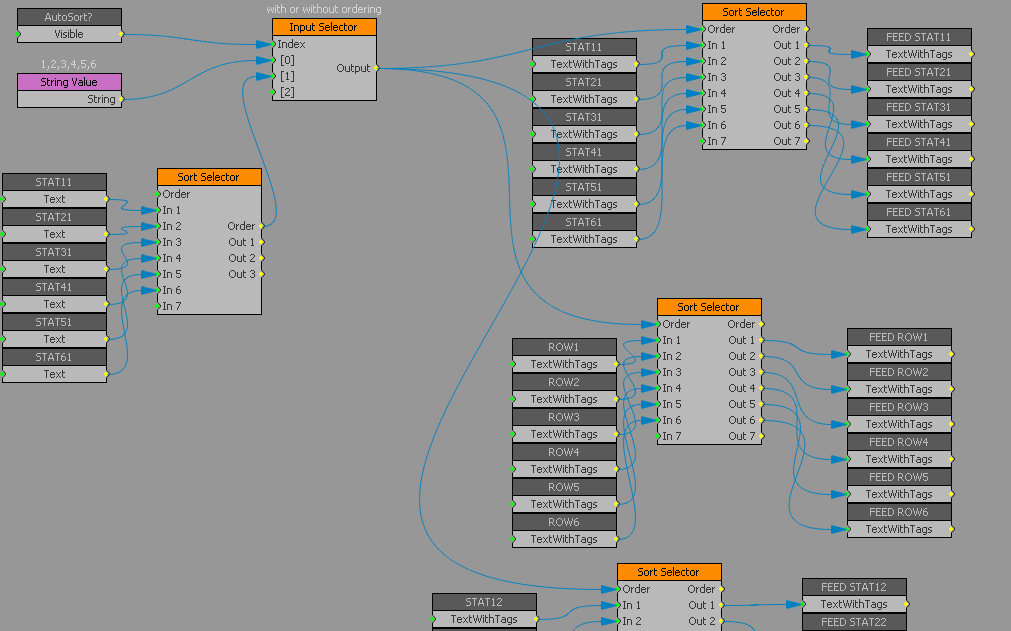
Task: Select the ROW5 node header
Action: [564, 487]
